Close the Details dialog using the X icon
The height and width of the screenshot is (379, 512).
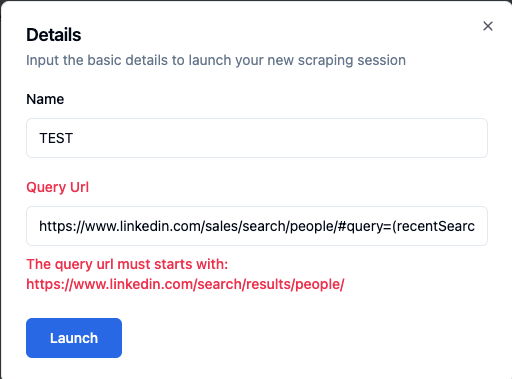488,26
